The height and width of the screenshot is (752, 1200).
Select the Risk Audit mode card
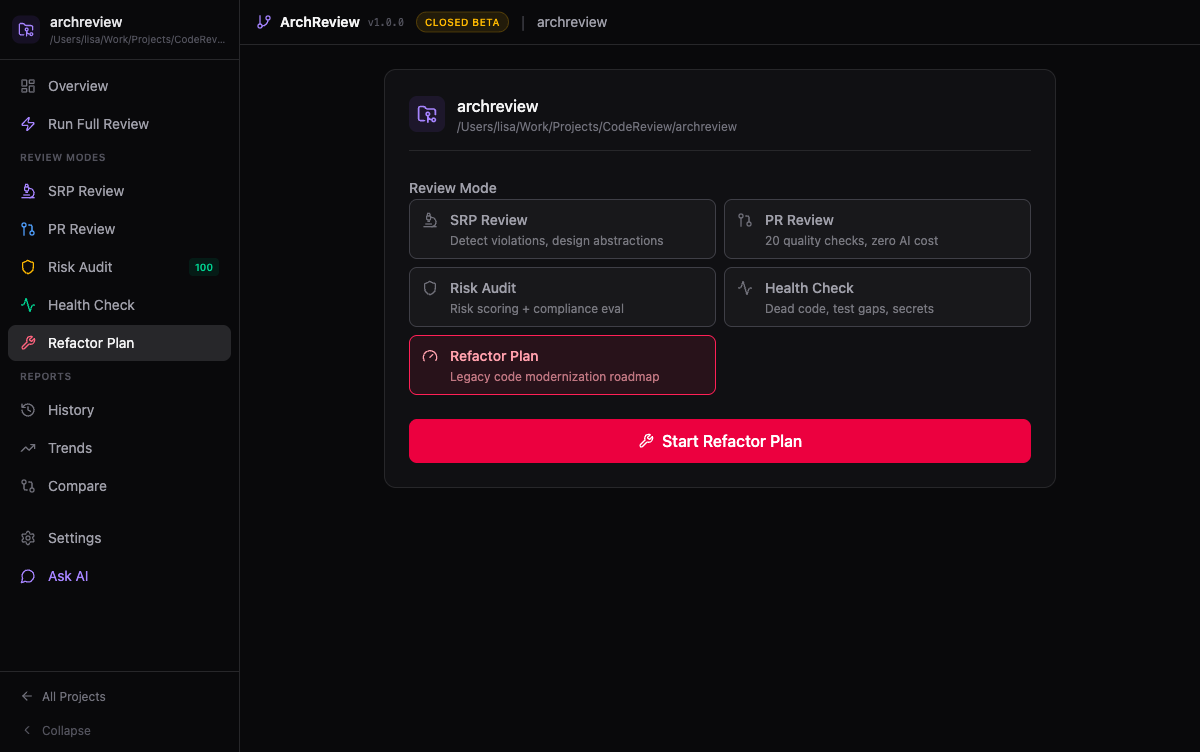tap(562, 297)
